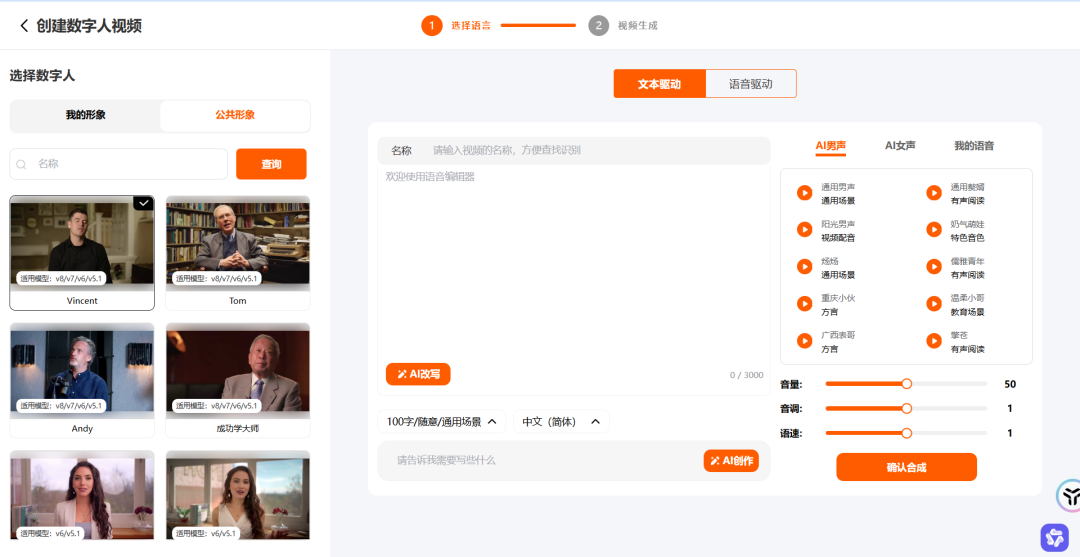1080x557 pixels.
Task: Adjust the 语速 speed slider handle
Action: click(906, 433)
